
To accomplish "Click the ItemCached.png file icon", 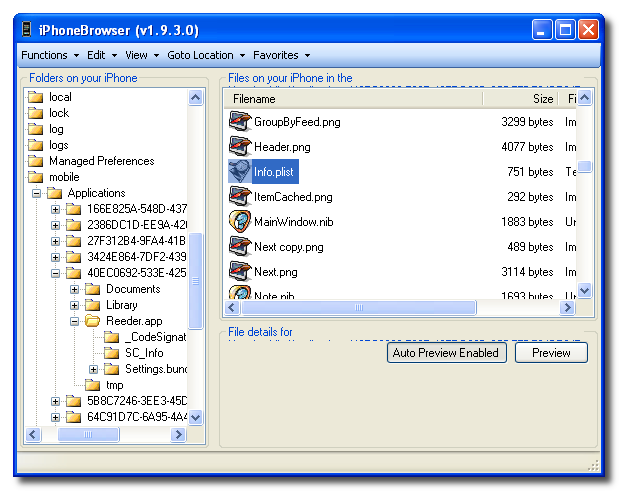I will (x=240, y=197).
